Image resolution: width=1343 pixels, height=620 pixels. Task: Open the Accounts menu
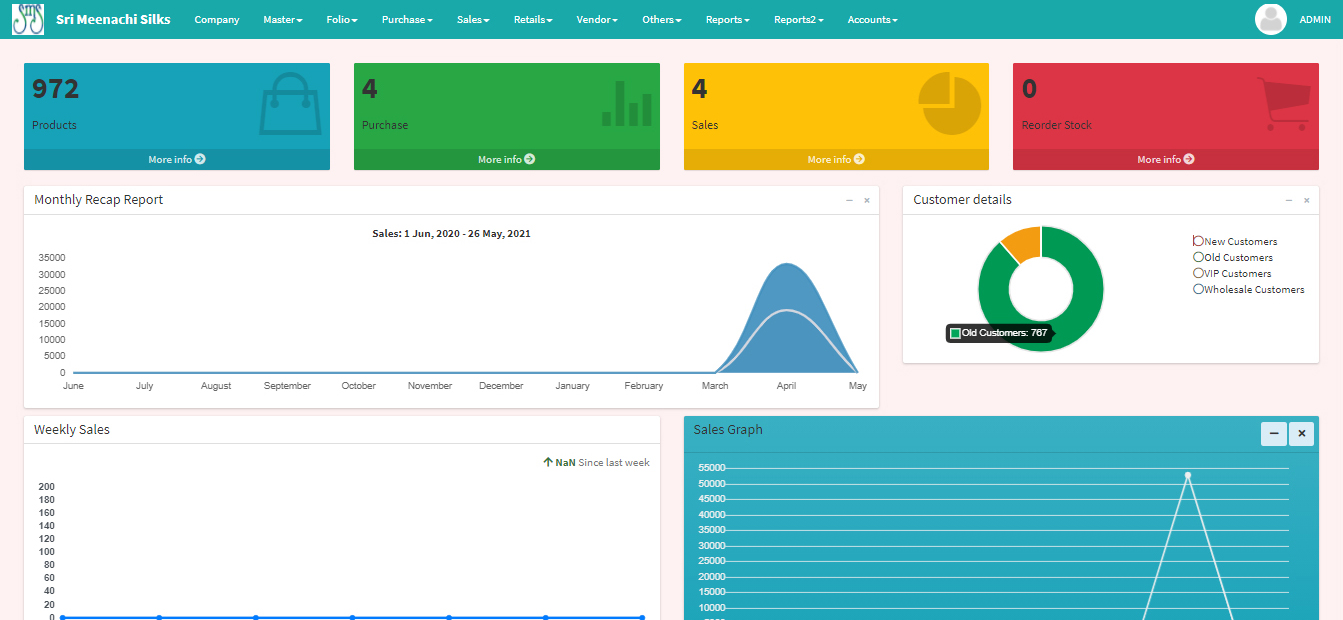(x=873, y=20)
